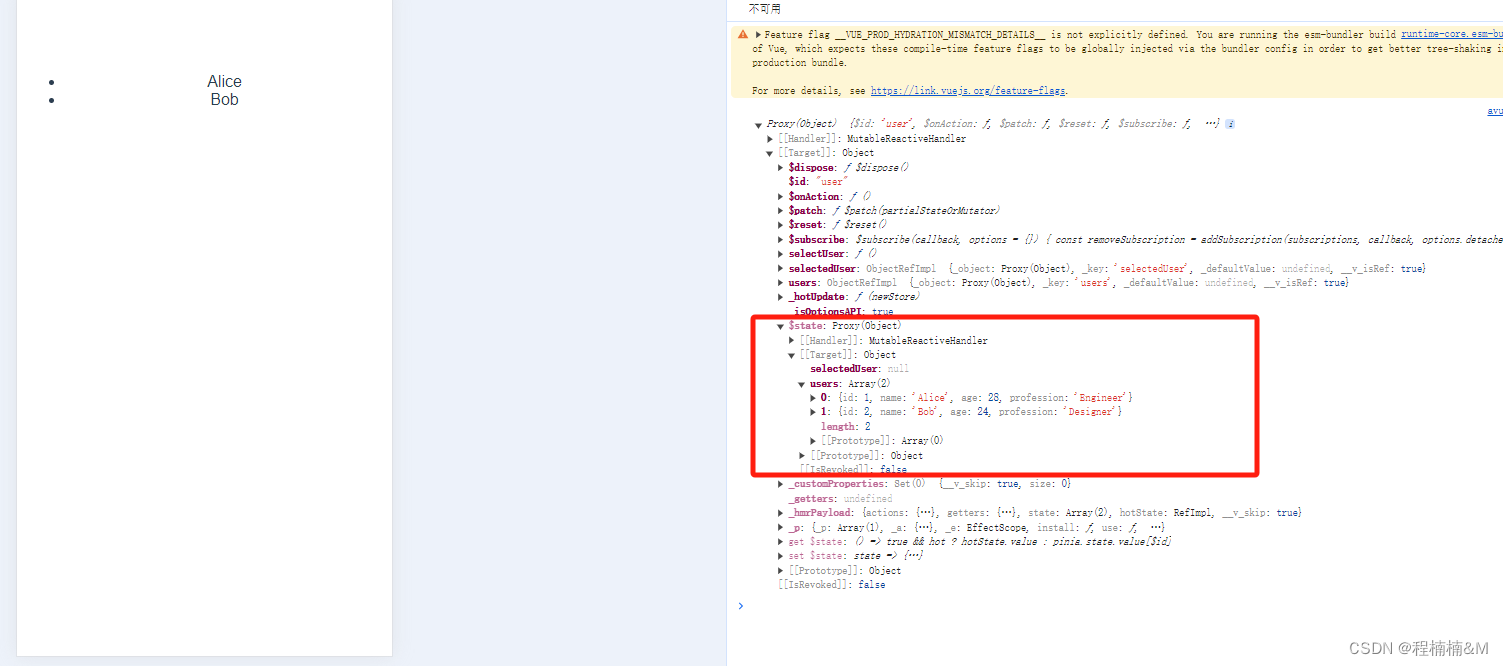Click the _getters: undefined property
This screenshot has height=666, width=1503.
[840, 499]
